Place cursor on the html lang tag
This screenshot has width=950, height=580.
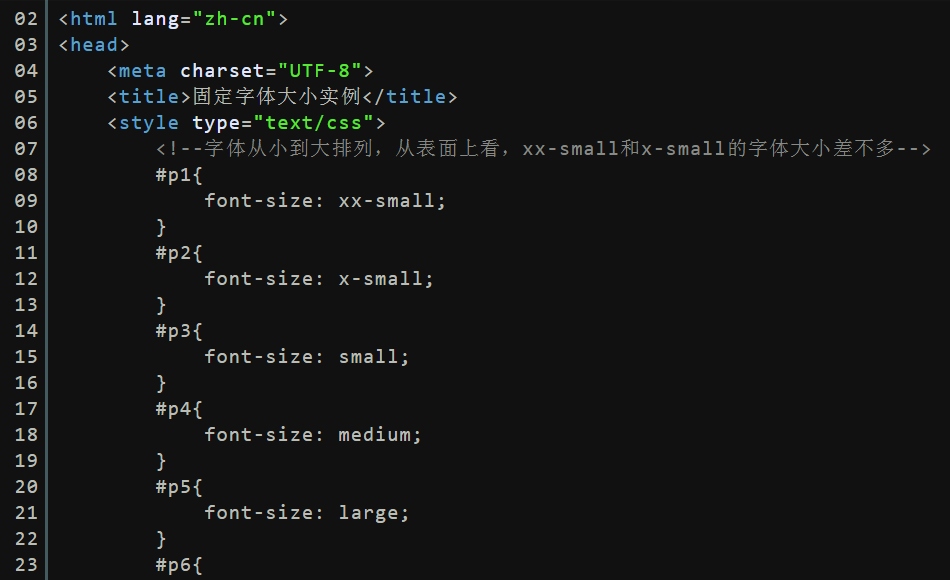pyautogui.click(x=173, y=19)
